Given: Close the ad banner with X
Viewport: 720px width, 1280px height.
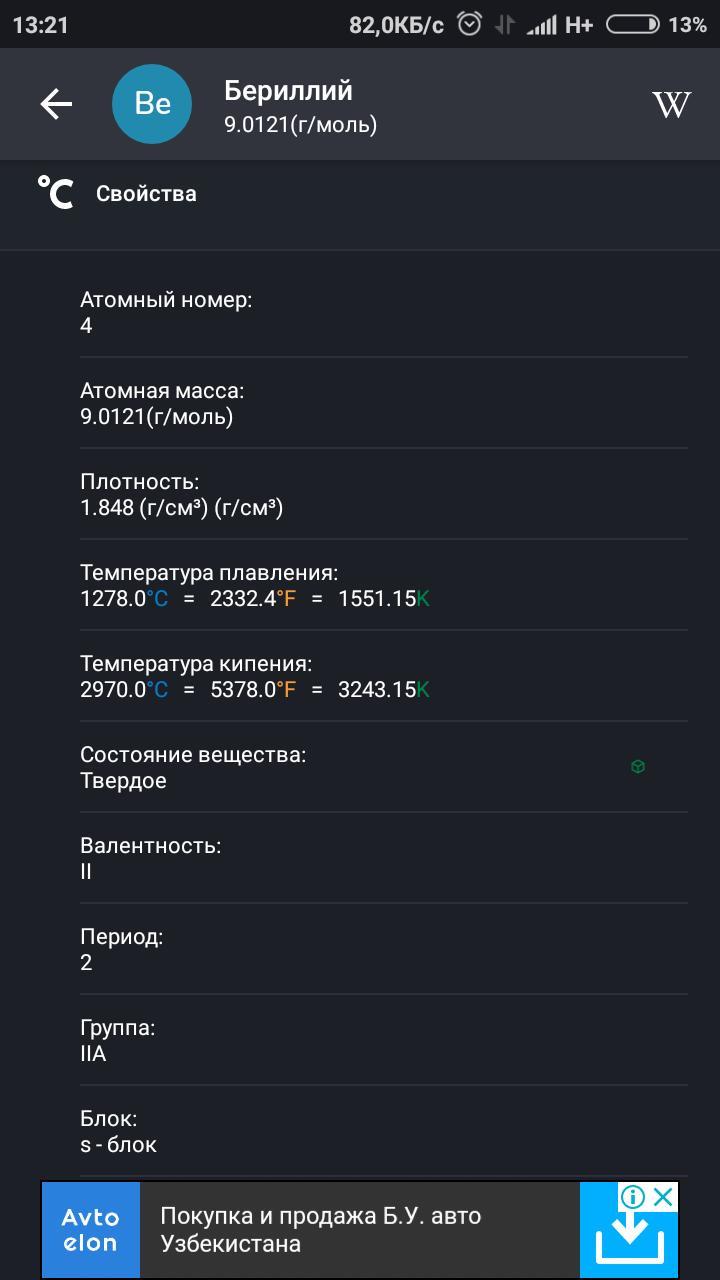Looking at the screenshot, I should click(x=662, y=1197).
